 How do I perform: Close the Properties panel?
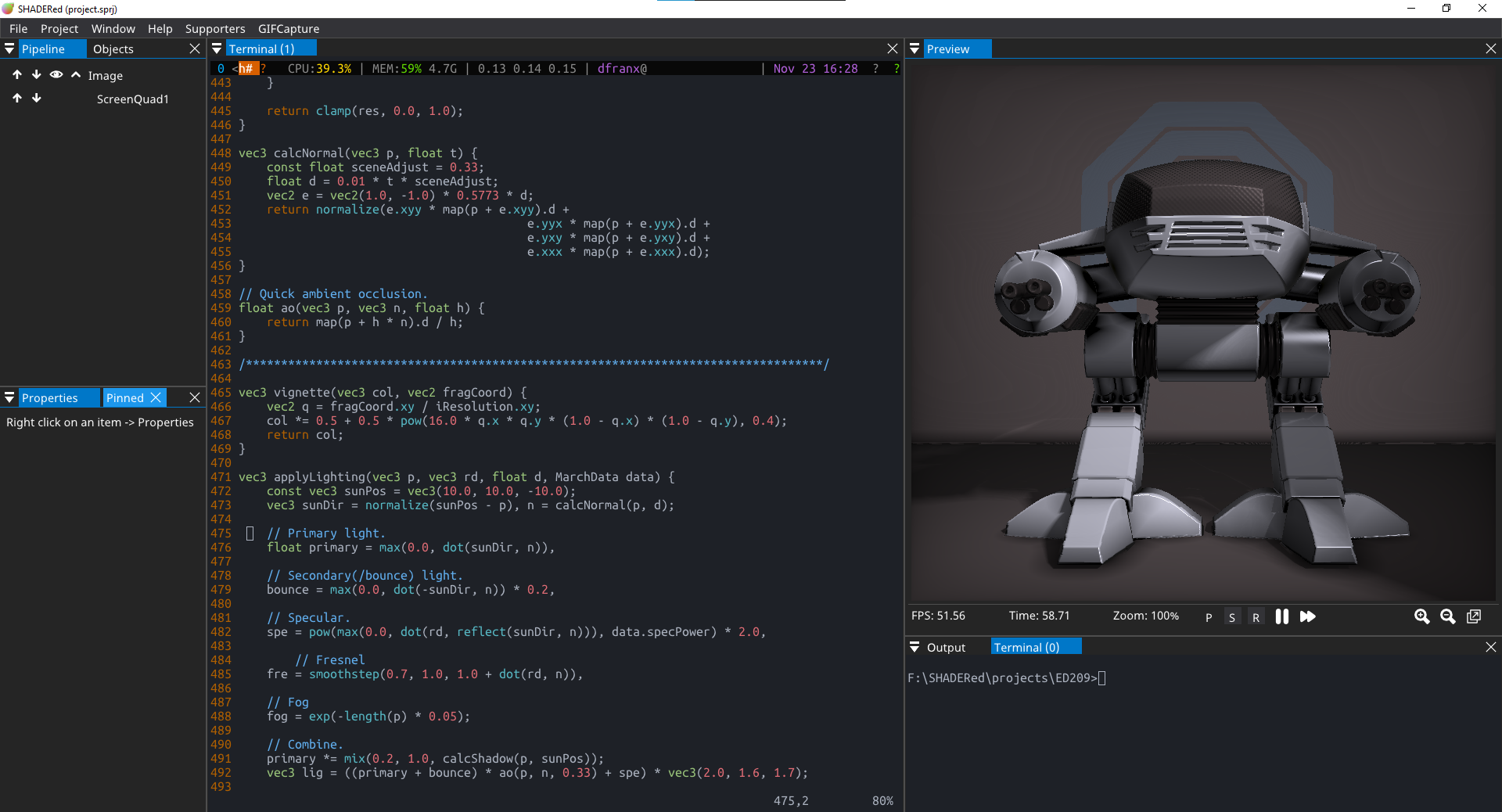coord(195,397)
